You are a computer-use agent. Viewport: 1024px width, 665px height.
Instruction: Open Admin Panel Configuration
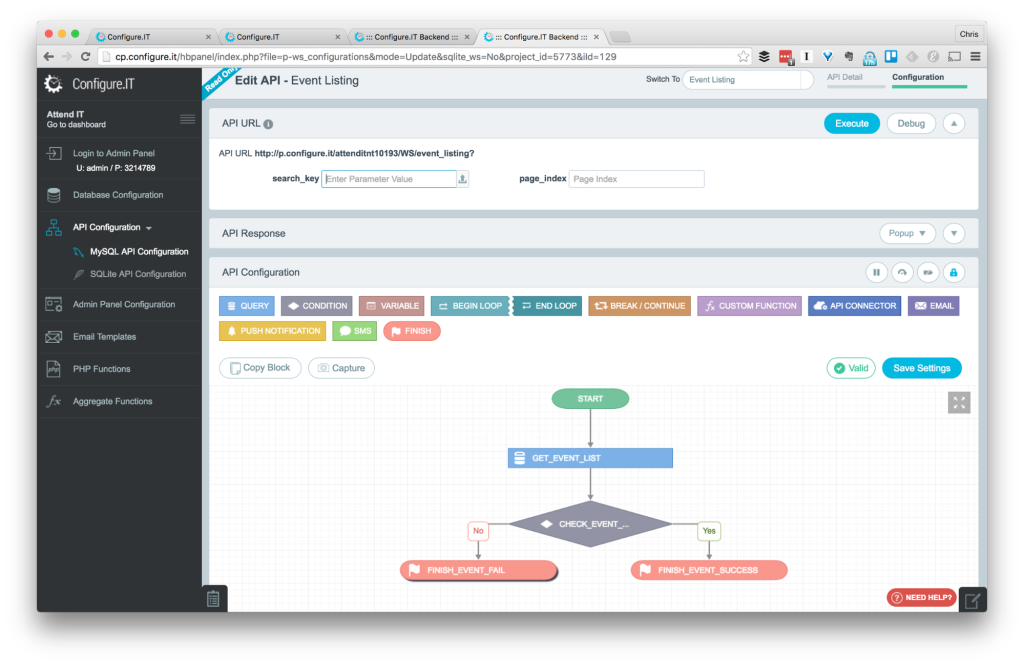point(123,304)
